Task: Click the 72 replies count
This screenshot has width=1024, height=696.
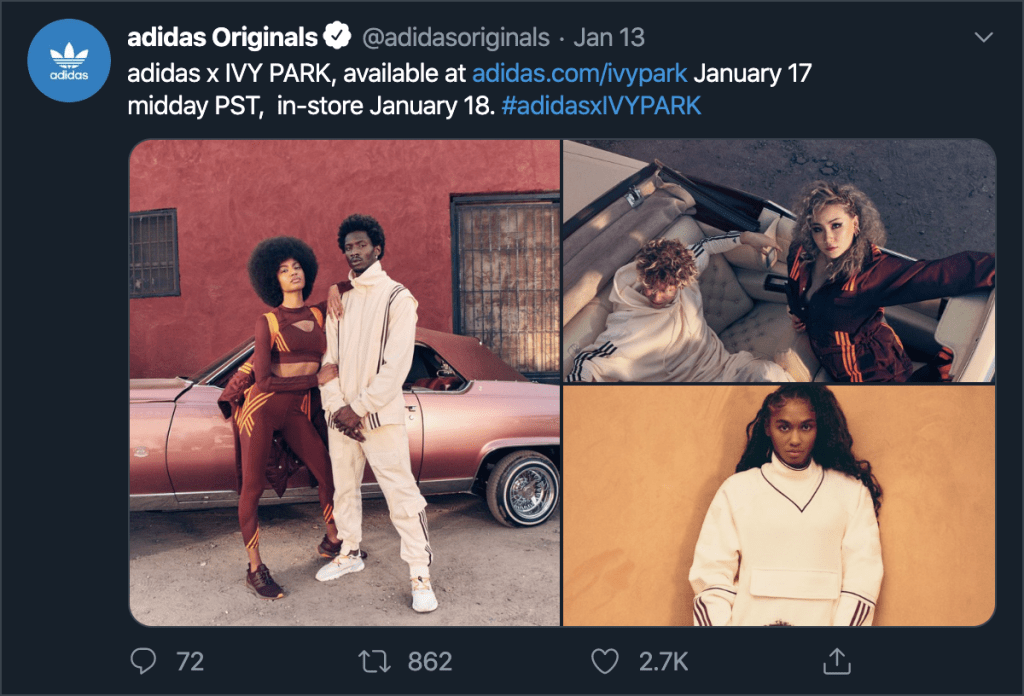Action: pos(190,660)
